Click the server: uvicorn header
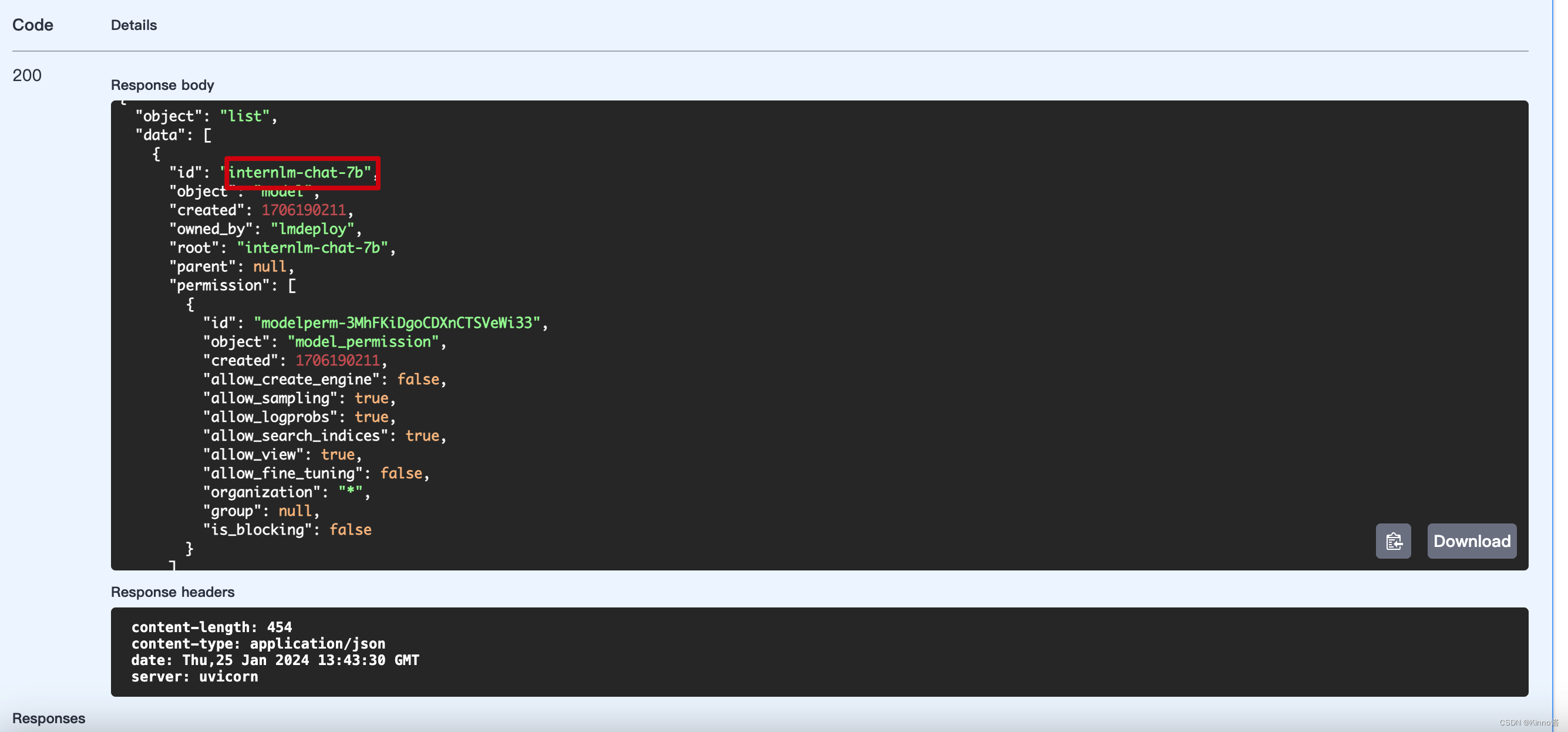1568x732 pixels. click(194, 677)
